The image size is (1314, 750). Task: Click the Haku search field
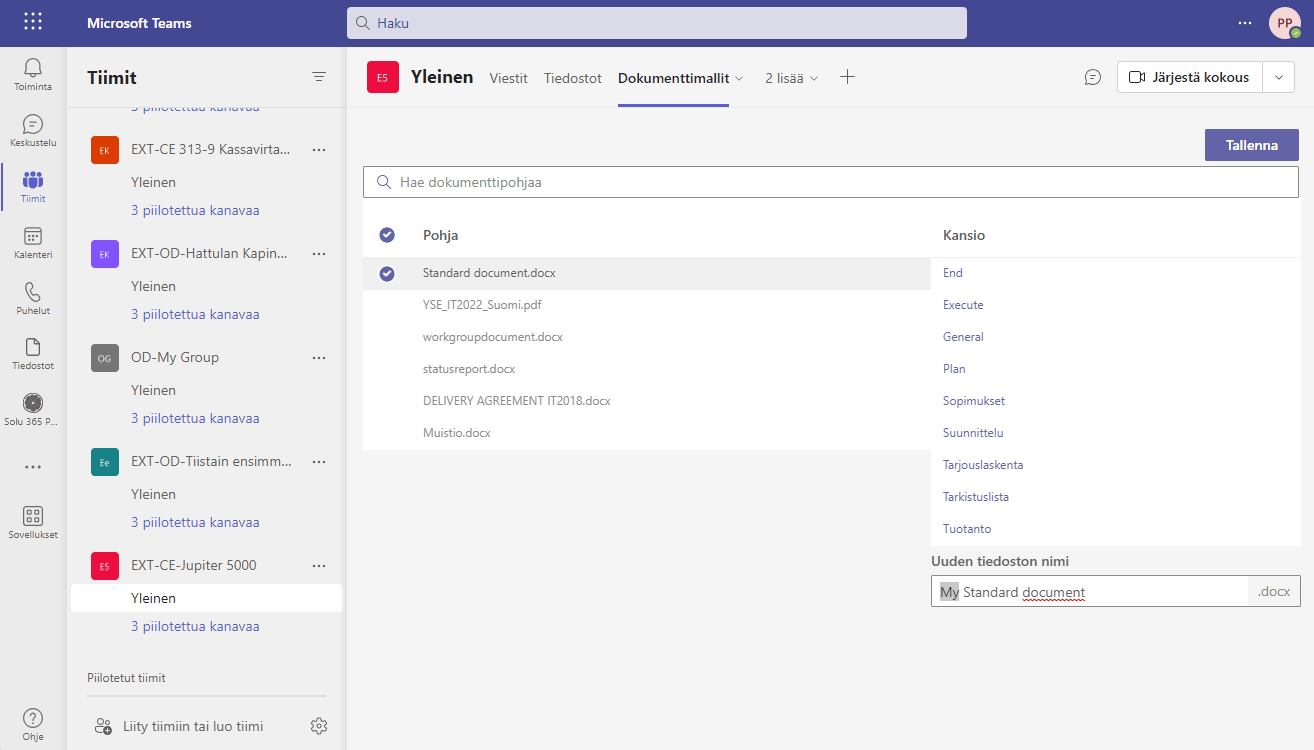pyautogui.click(x=657, y=23)
